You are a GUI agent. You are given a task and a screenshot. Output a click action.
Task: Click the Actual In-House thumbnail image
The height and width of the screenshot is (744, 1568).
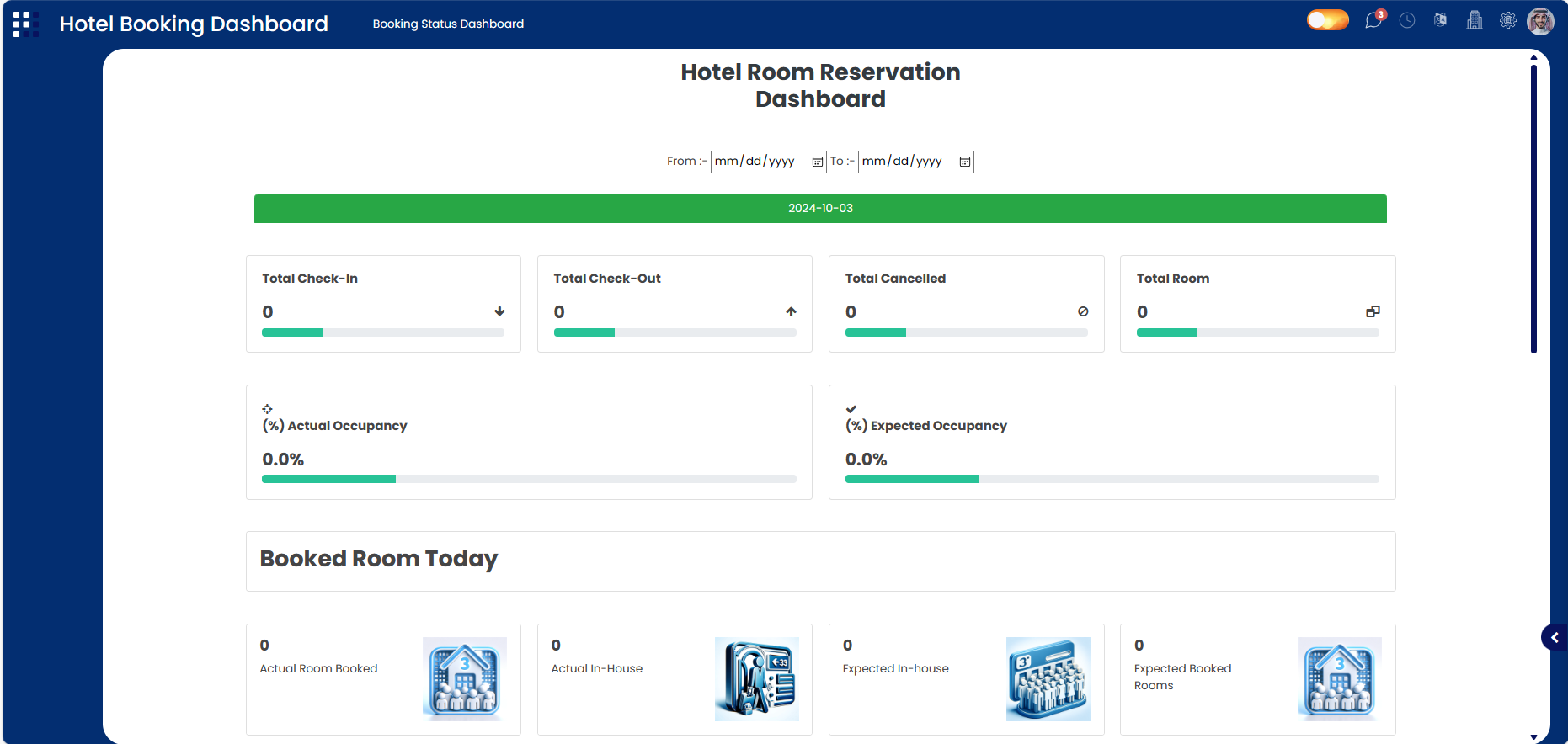[x=756, y=679]
